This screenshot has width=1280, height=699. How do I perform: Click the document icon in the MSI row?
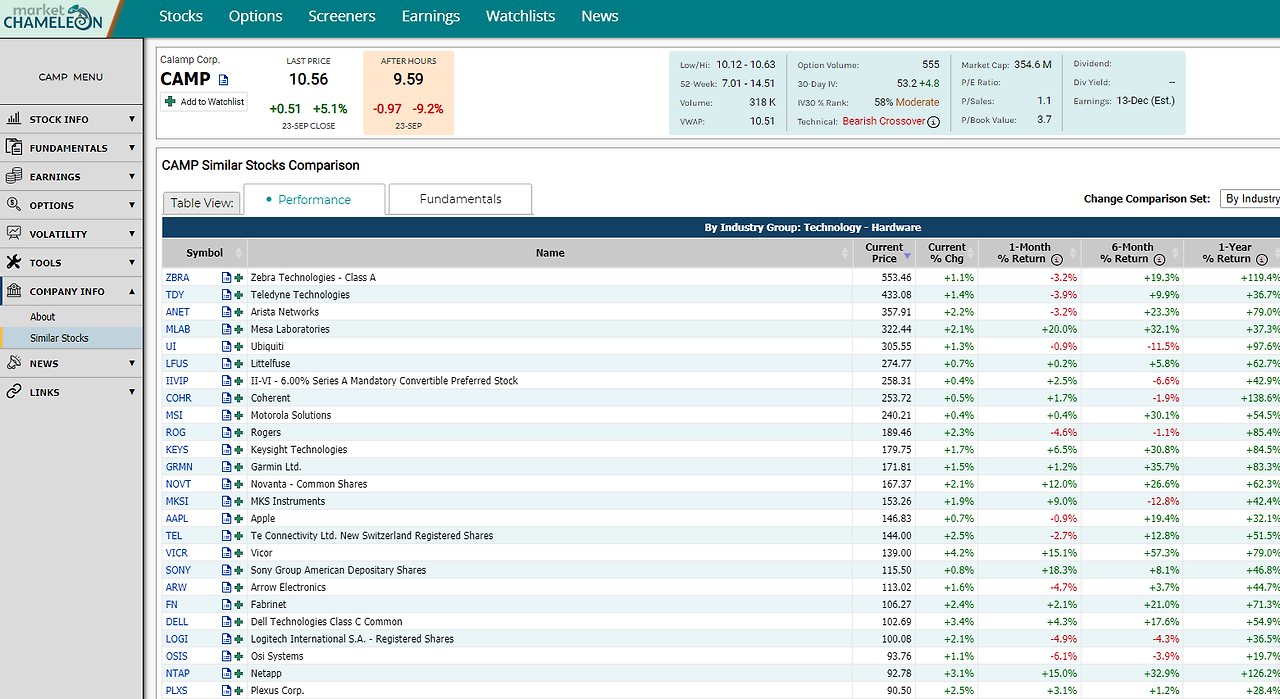click(x=227, y=415)
